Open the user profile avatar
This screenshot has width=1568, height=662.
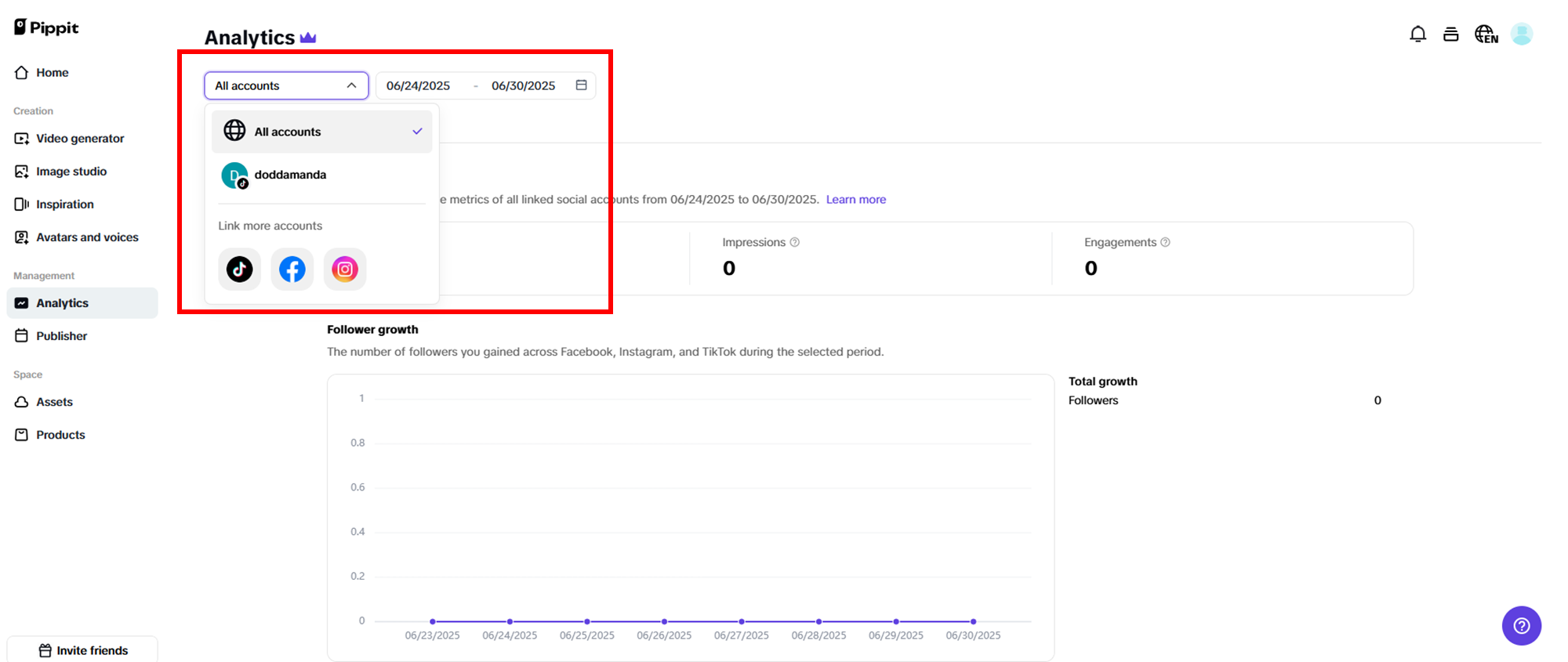click(x=1522, y=34)
